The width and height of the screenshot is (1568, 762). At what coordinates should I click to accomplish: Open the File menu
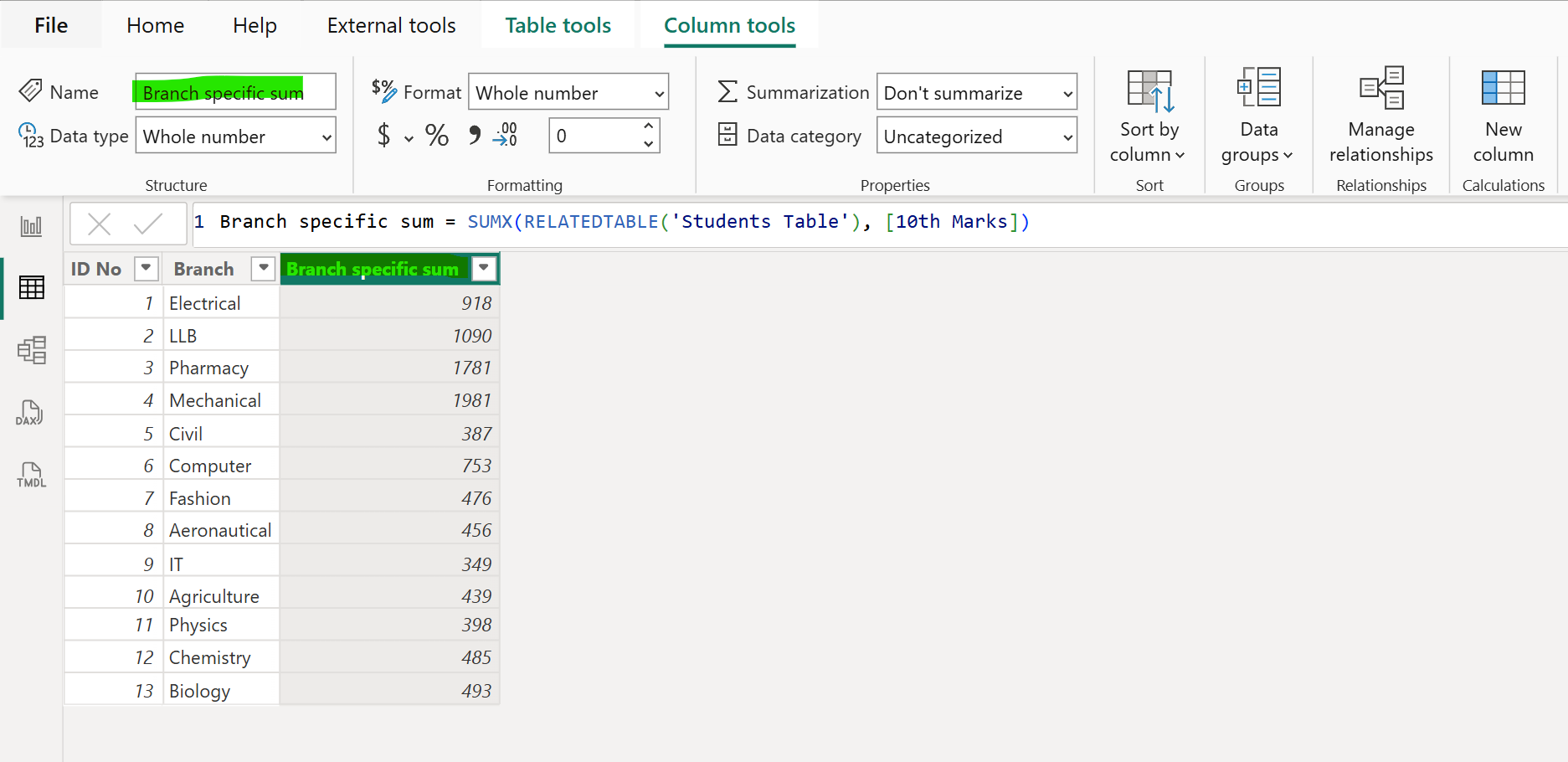[50, 24]
